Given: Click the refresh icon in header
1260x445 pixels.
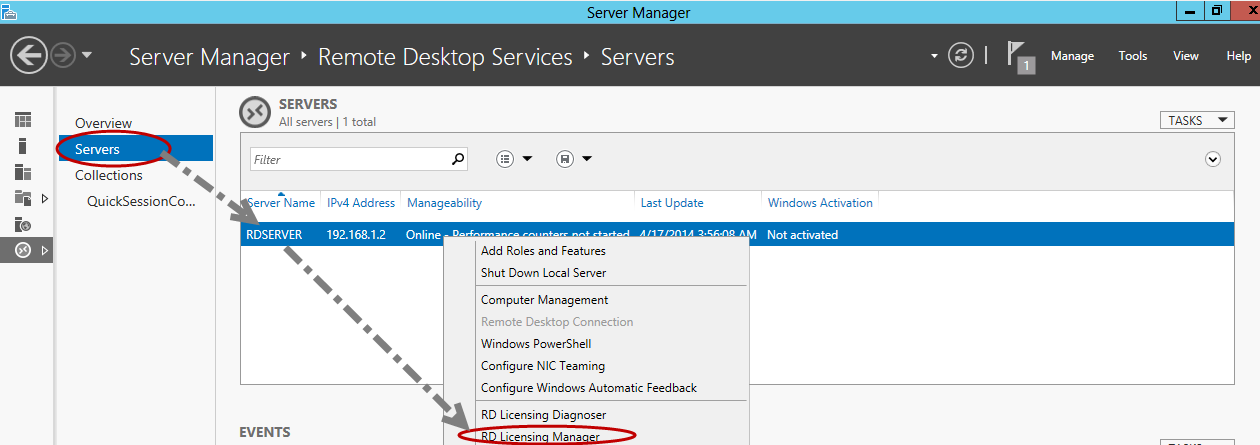Looking at the screenshot, I should (960, 56).
